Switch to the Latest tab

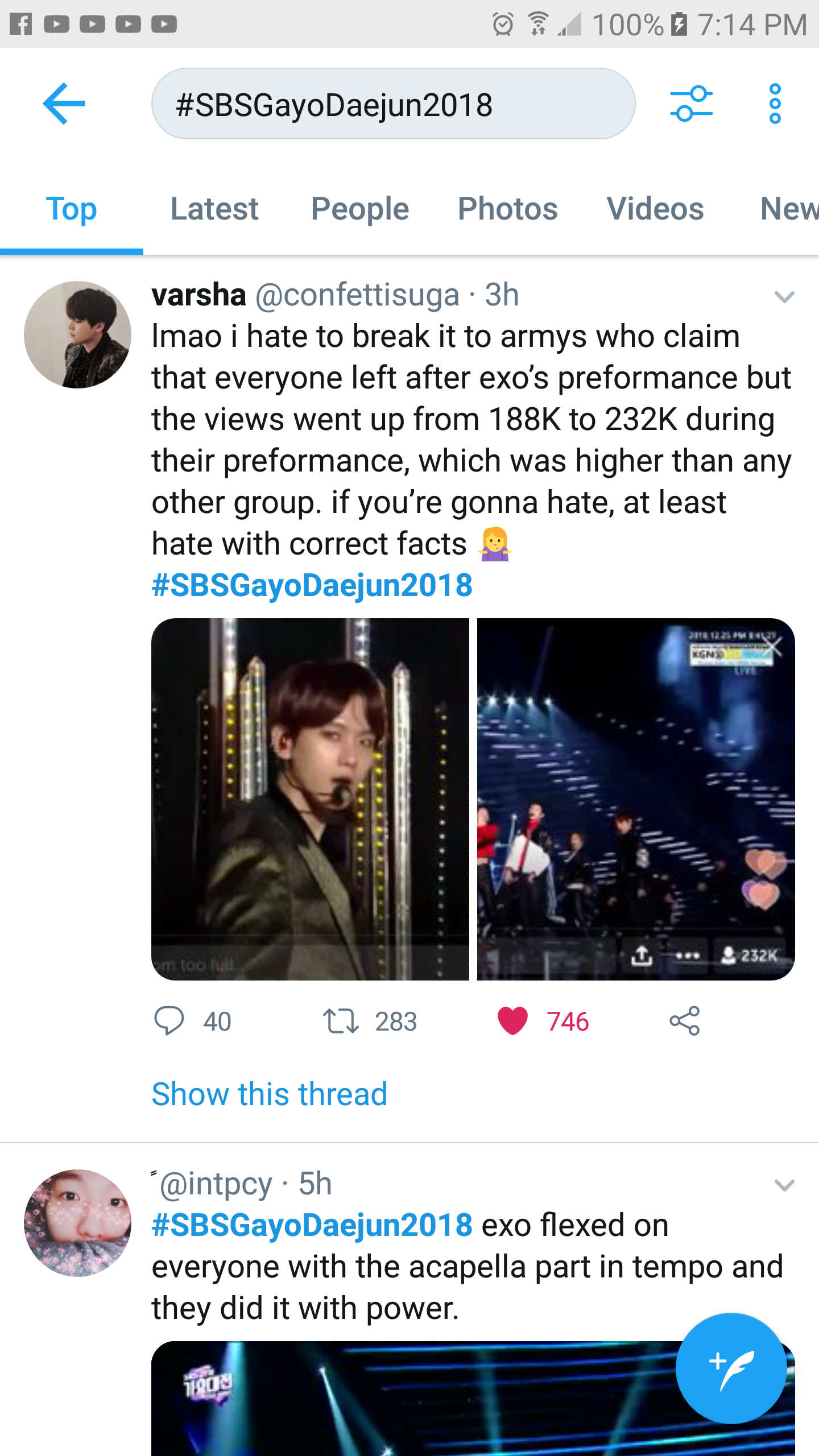point(214,209)
